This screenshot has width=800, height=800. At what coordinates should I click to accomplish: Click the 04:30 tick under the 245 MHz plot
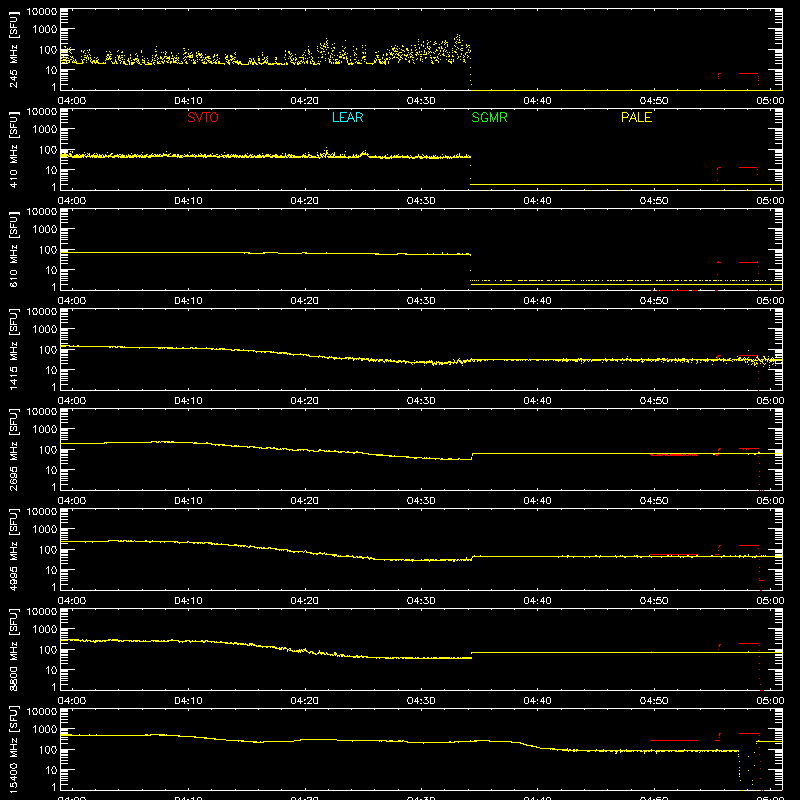coord(421,101)
